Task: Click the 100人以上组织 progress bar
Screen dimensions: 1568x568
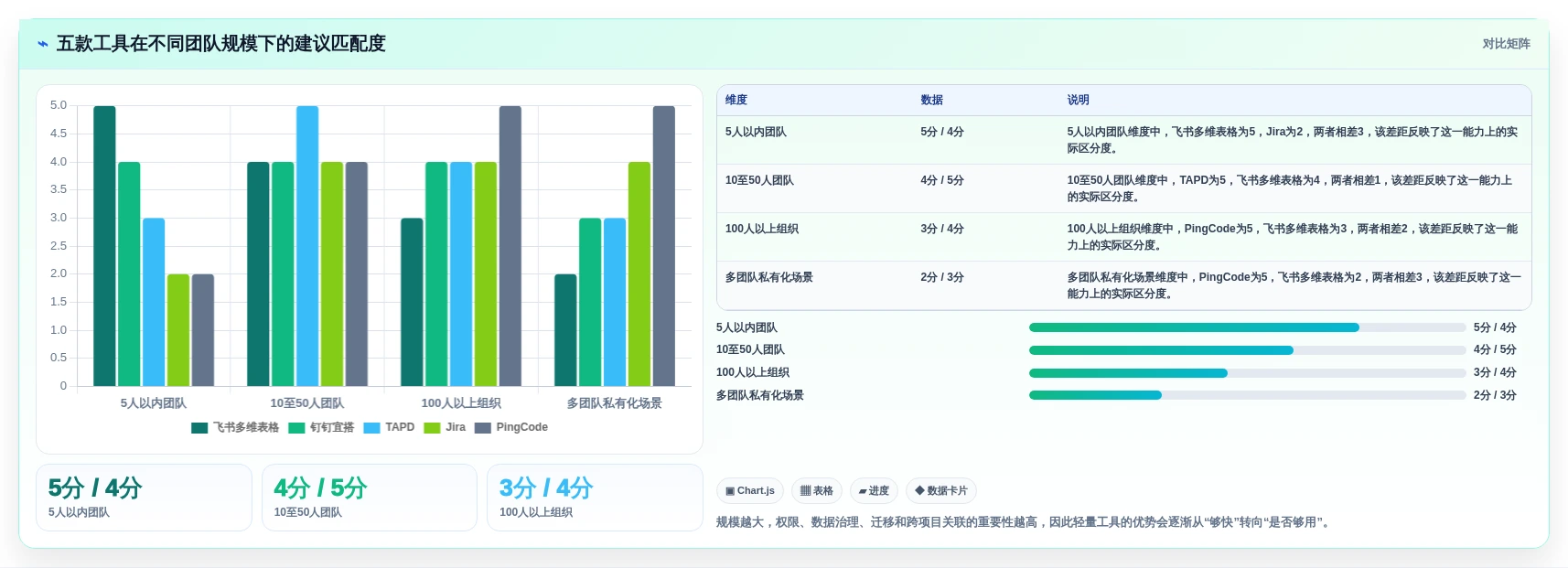Action: point(1247,373)
